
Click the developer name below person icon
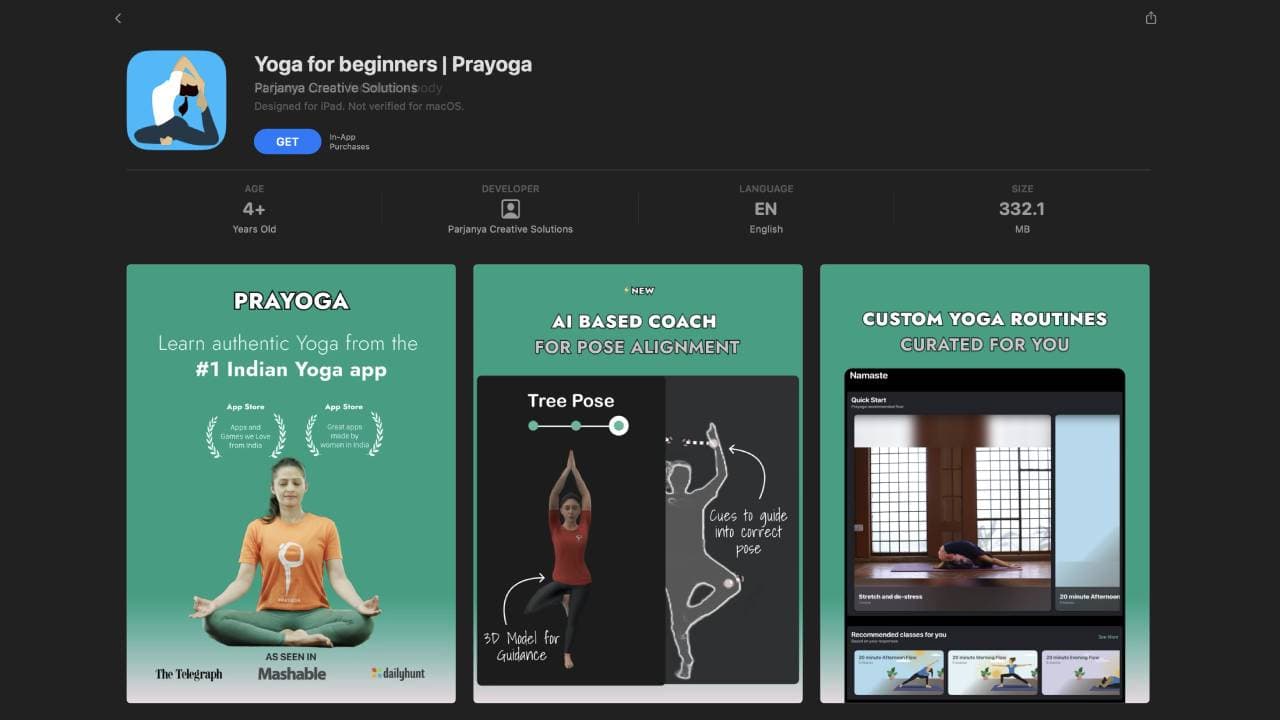pyautogui.click(x=510, y=229)
